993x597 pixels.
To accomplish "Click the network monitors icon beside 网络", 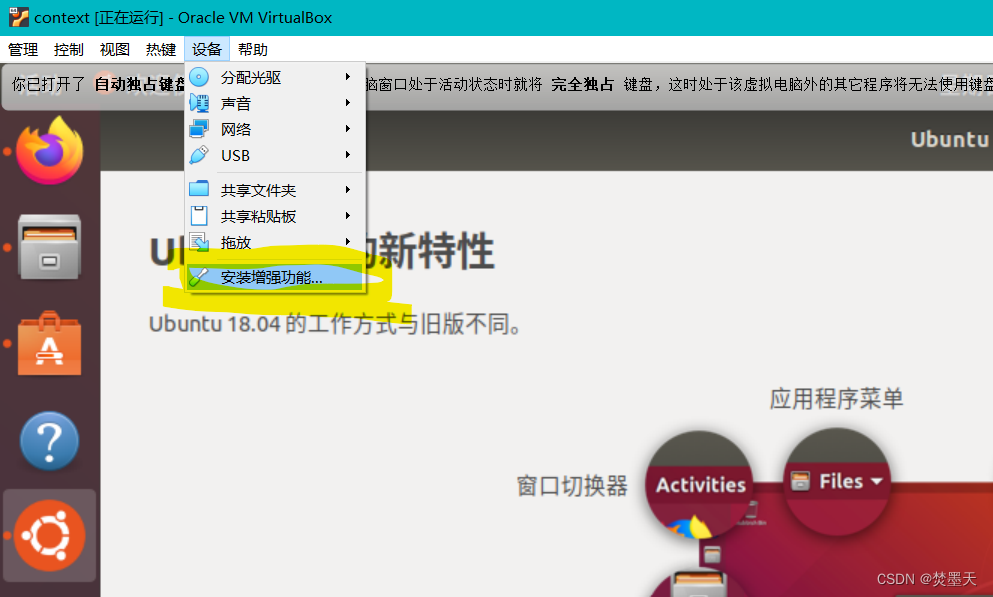I will coord(199,129).
